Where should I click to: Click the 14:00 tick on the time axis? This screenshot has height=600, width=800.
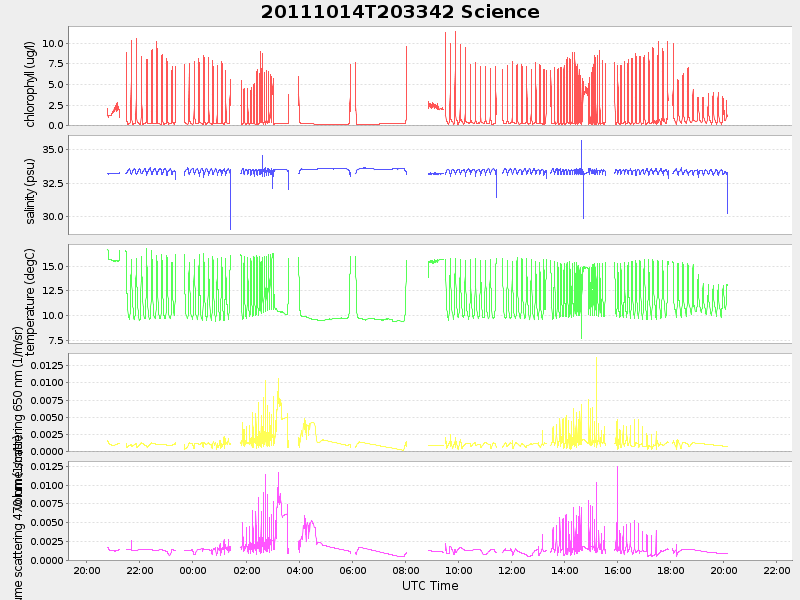tap(564, 570)
